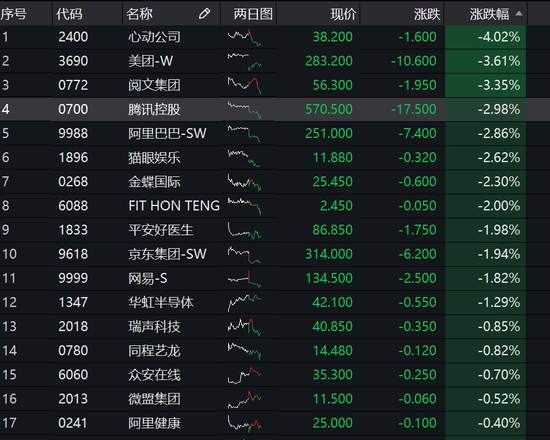This screenshot has height=440, width=550.
Task: Click the 两日图 column header
Action: coord(253,14)
